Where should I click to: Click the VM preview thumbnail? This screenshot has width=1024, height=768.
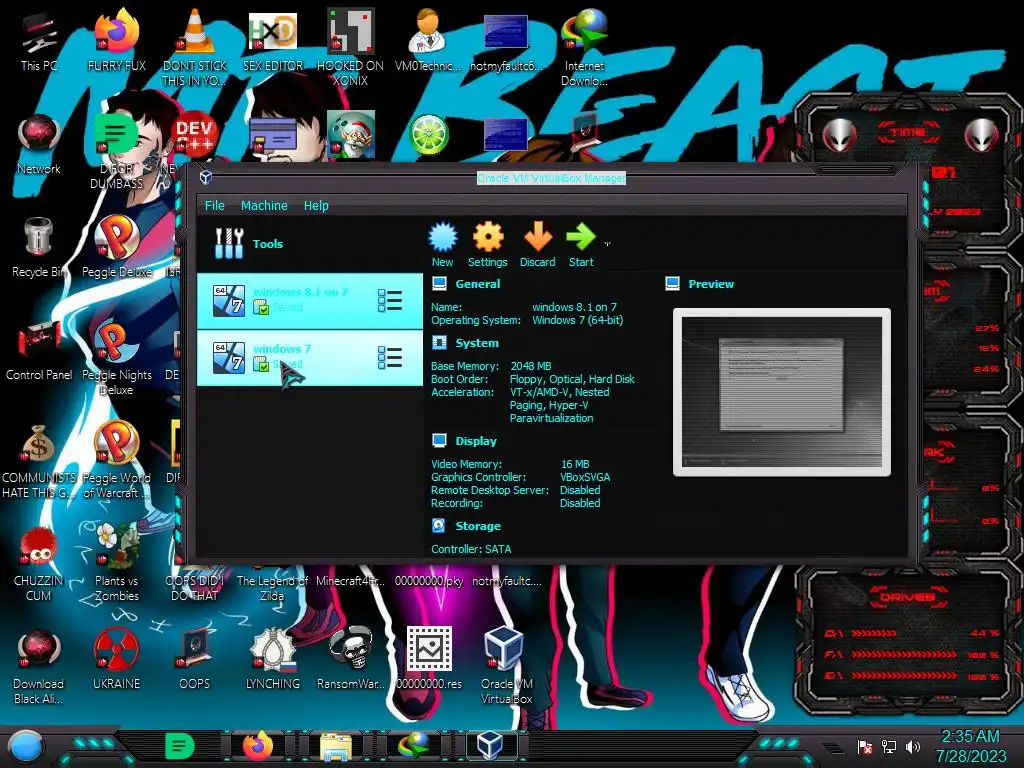coord(782,392)
